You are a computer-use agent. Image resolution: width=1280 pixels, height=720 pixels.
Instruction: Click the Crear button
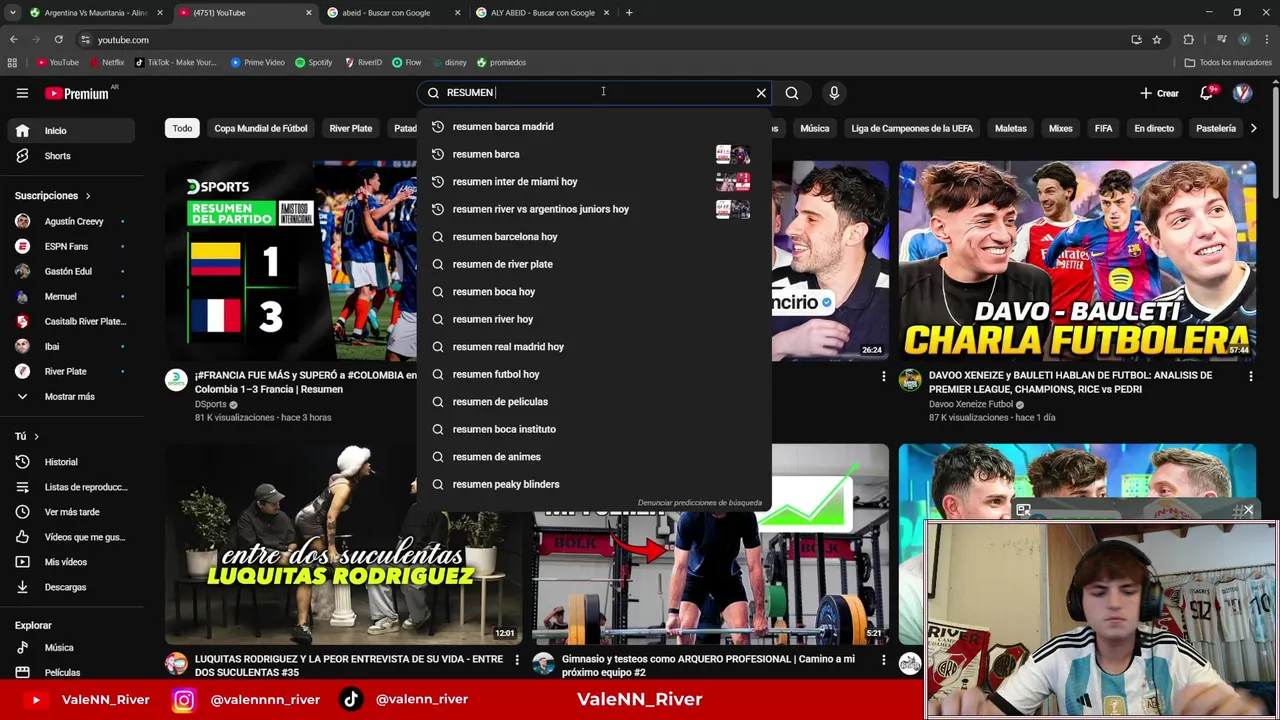point(1159,93)
